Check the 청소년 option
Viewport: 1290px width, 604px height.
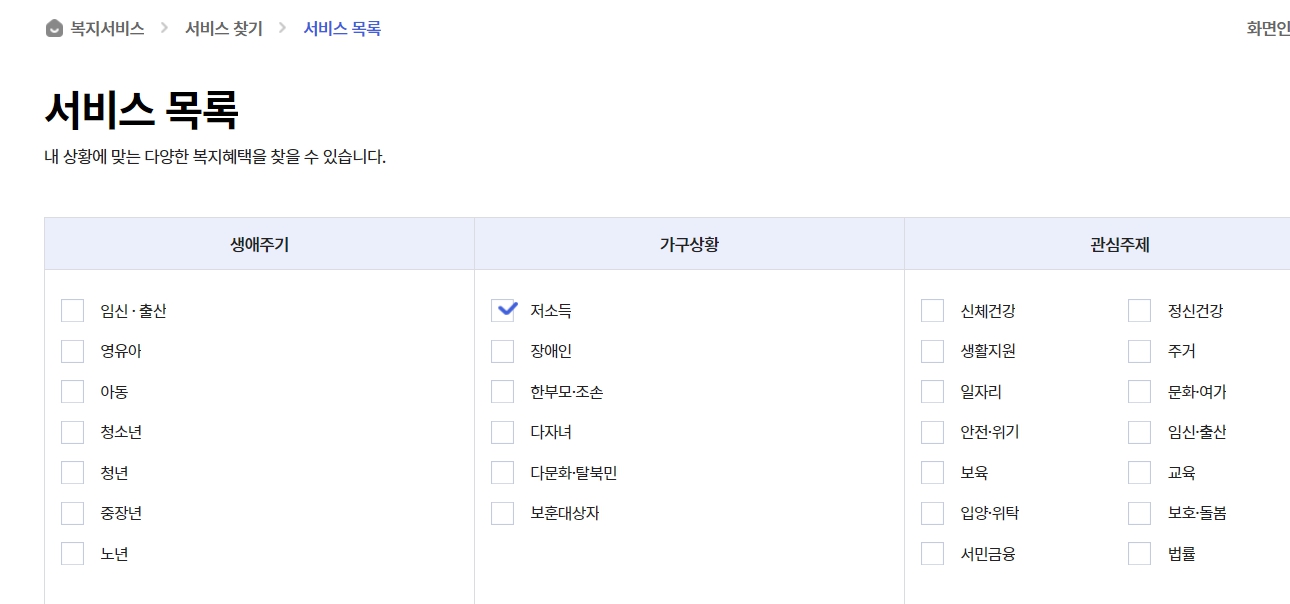point(72,431)
